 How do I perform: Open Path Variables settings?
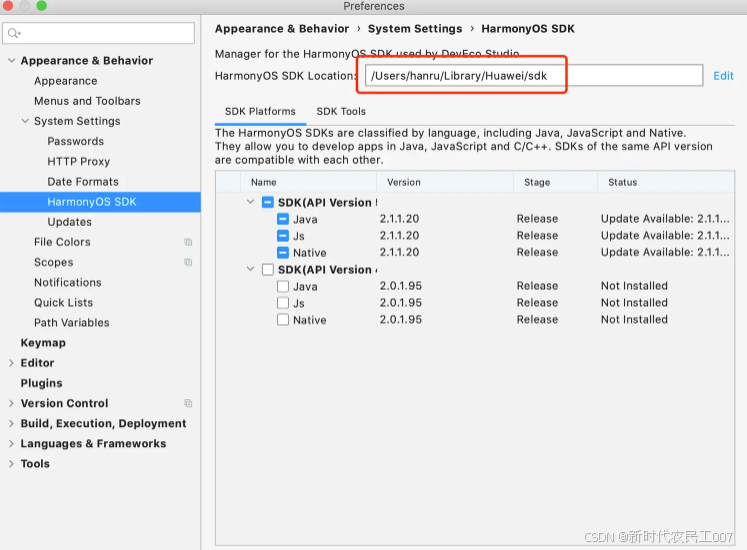[x=72, y=323]
